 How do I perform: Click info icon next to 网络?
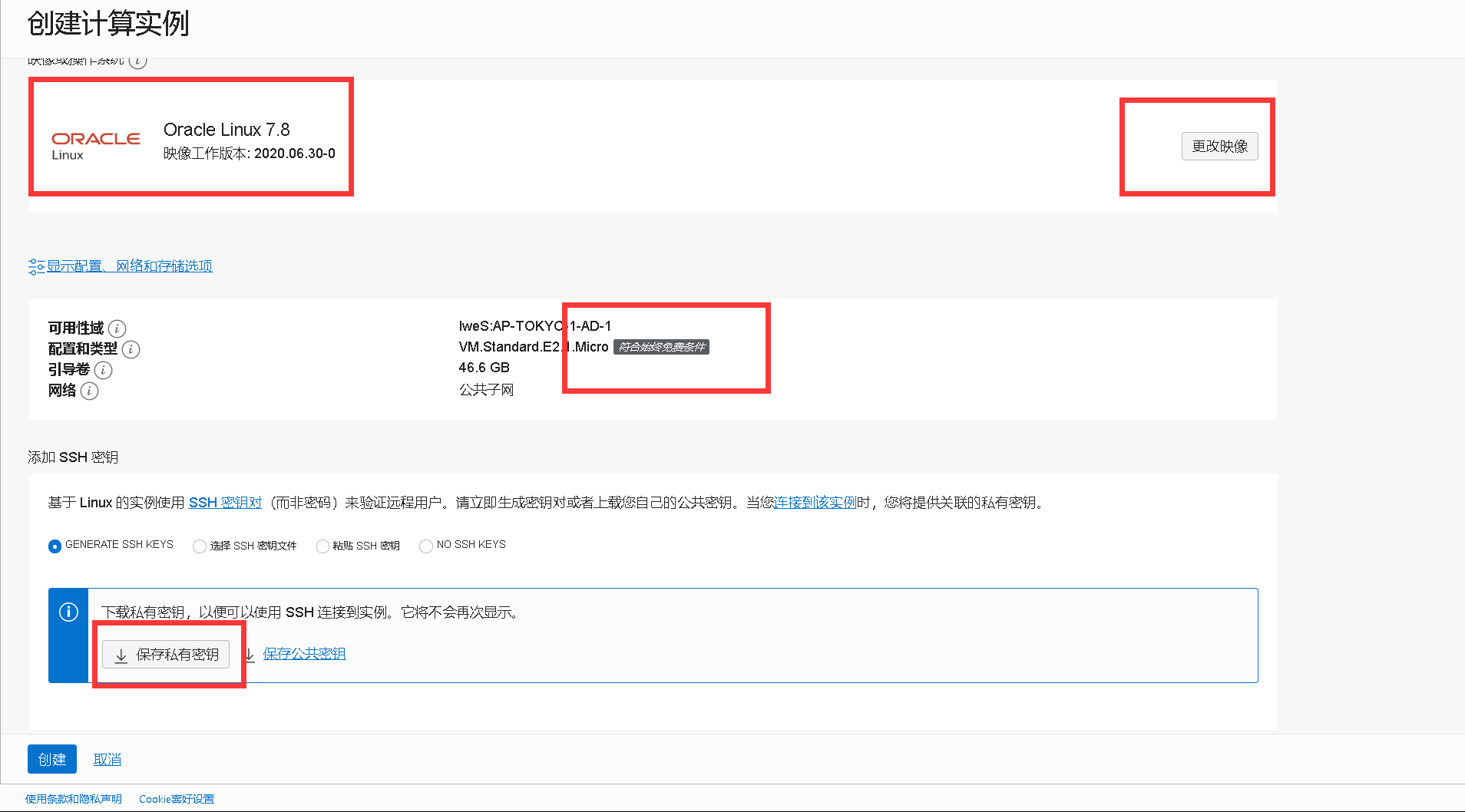click(x=89, y=391)
